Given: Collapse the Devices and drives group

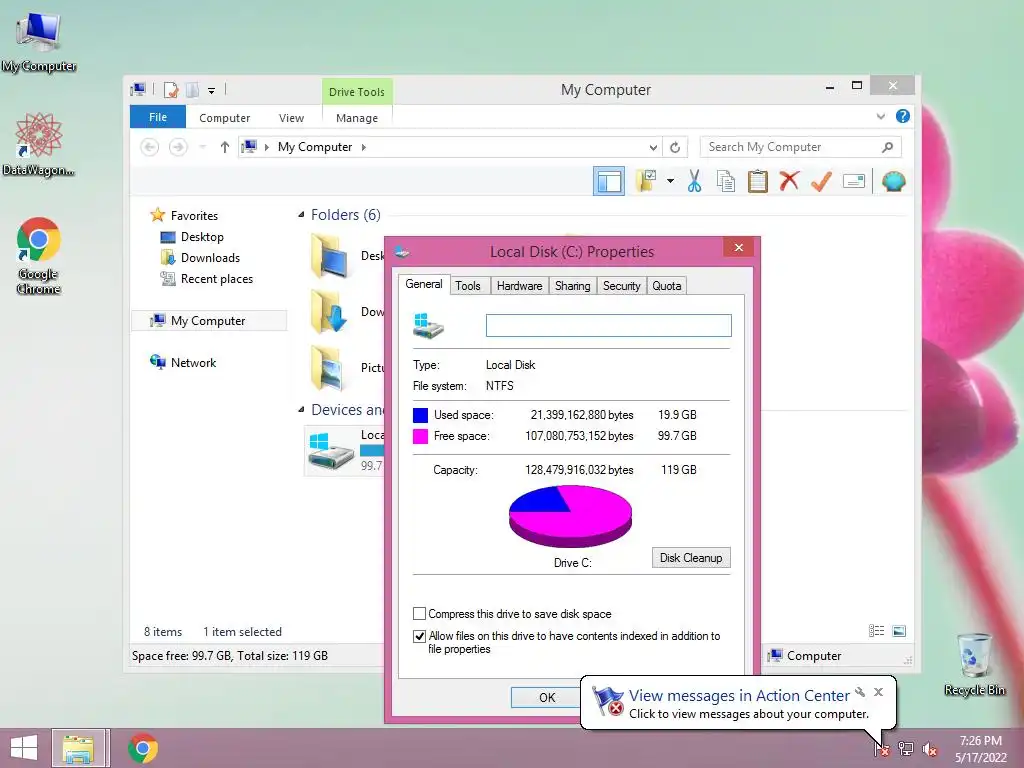Looking at the screenshot, I should tap(301, 409).
